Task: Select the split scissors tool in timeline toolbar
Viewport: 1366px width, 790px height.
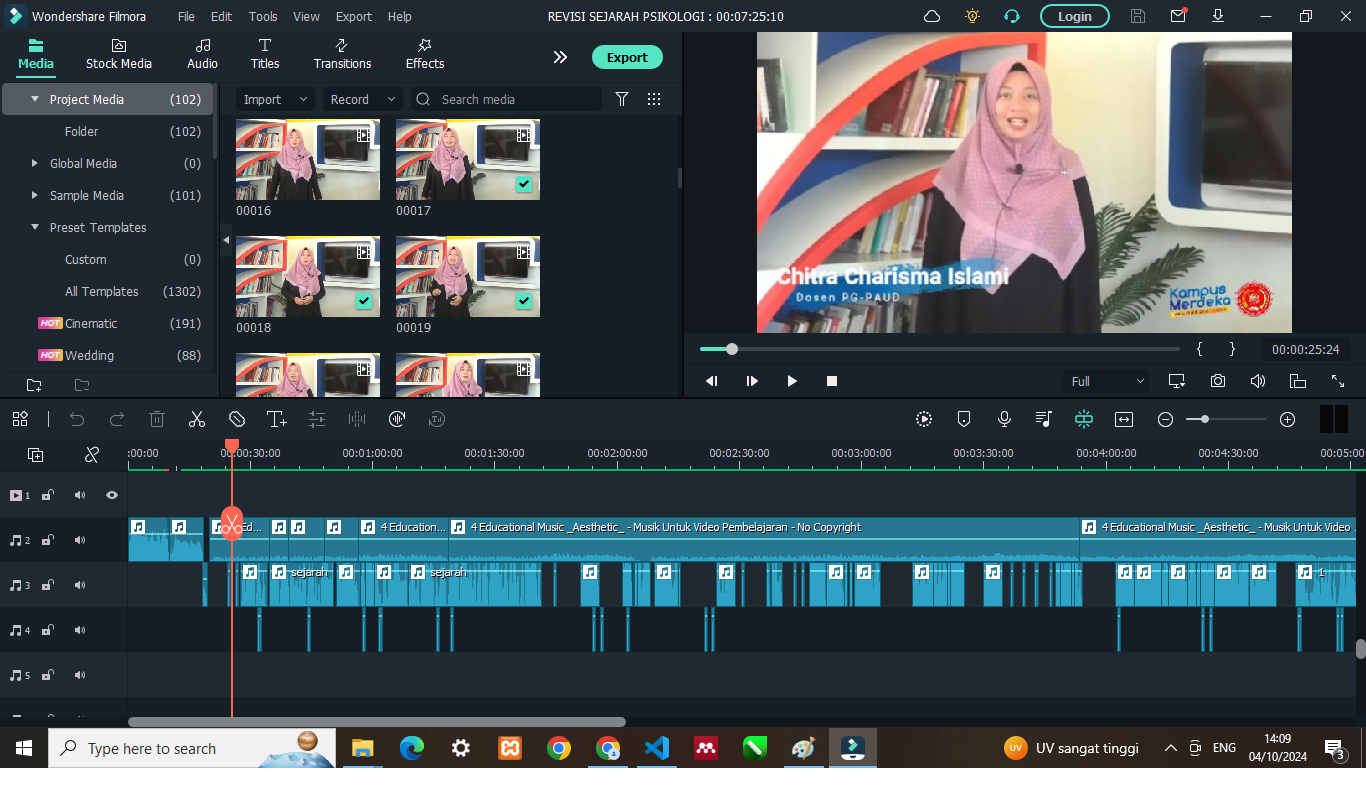Action: click(x=197, y=420)
